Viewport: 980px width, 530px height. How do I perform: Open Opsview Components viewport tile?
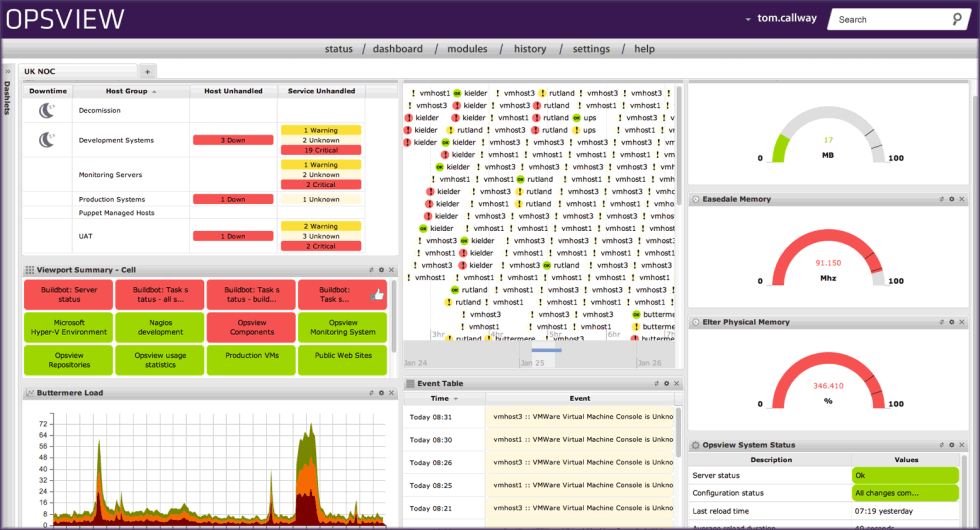pyautogui.click(x=251, y=328)
